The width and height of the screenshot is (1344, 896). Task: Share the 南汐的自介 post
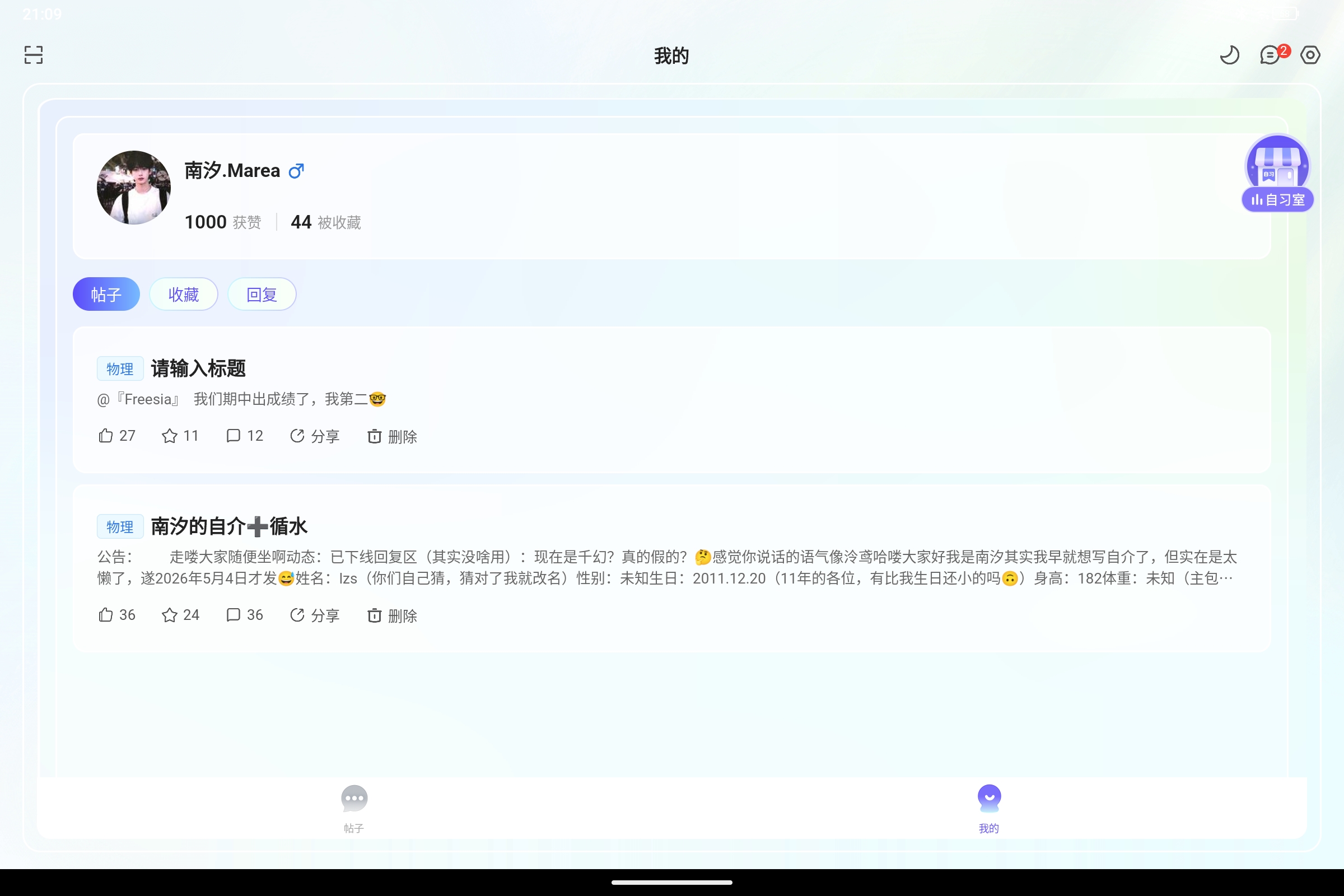pos(315,615)
